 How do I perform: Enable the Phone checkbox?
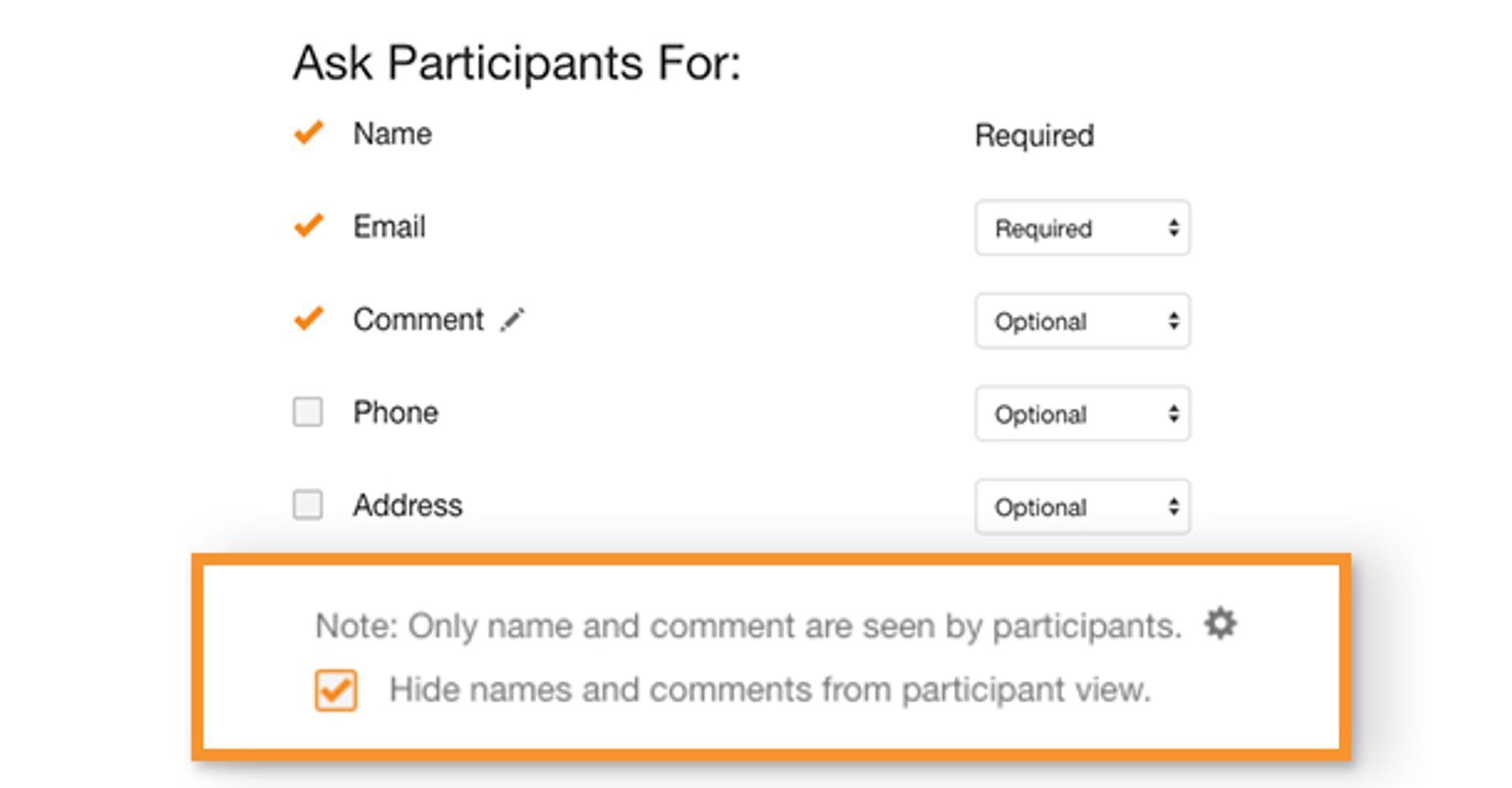tap(308, 412)
